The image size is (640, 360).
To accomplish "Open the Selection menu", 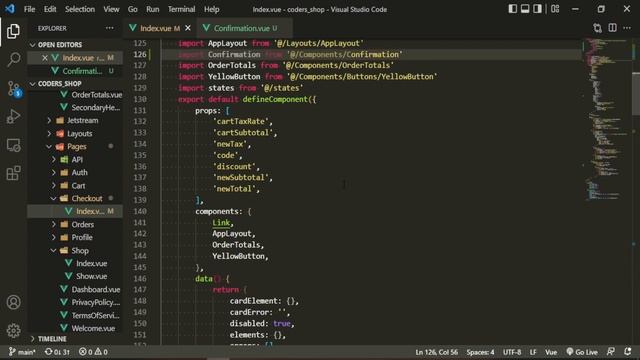I will point(80,9).
